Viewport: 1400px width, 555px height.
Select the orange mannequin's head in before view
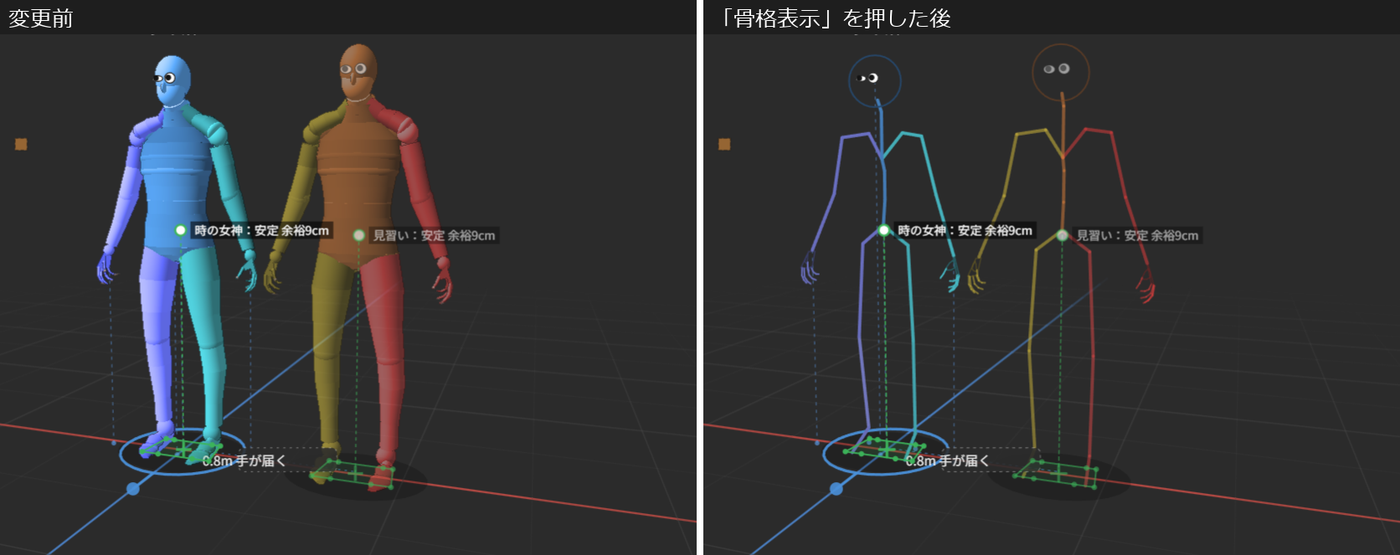(357, 71)
